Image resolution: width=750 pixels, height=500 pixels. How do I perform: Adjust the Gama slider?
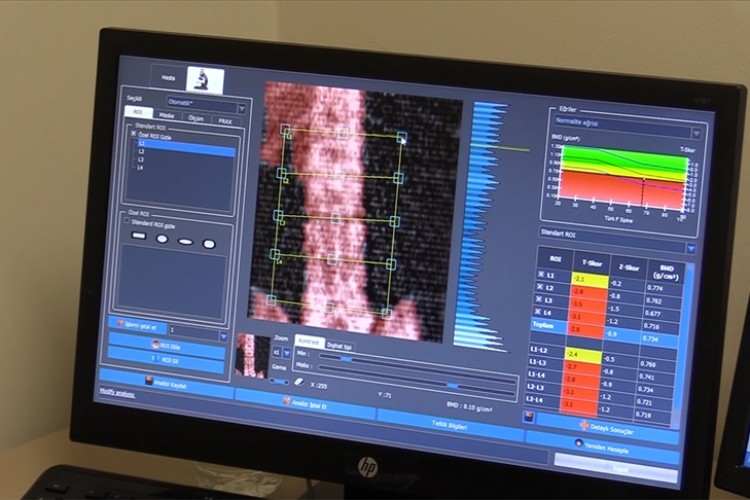[x=279, y=381]
